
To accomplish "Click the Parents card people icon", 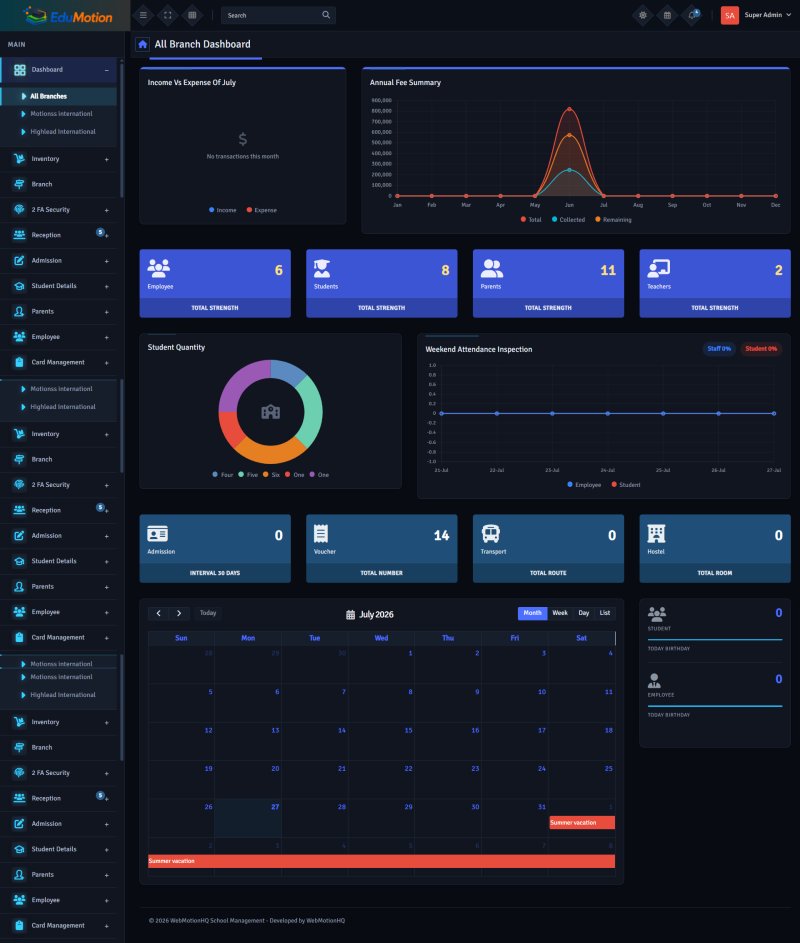I will 491,268.
